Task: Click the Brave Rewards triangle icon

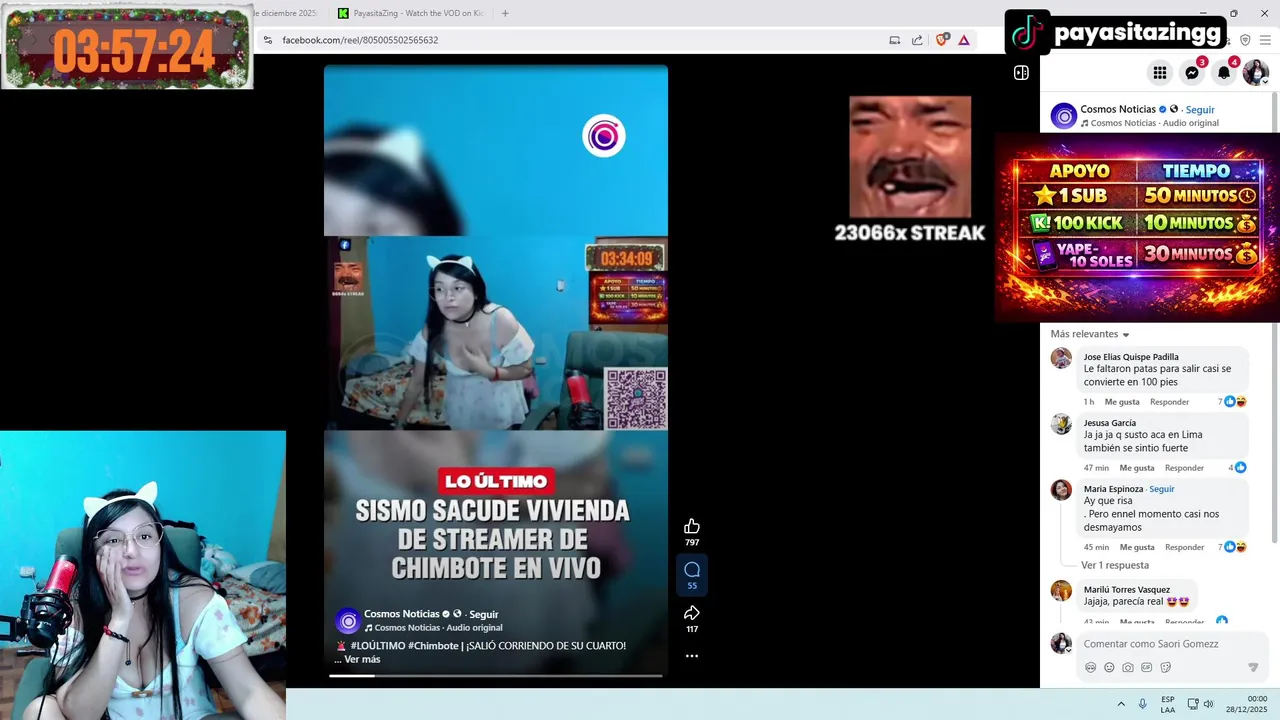Action: [x=964, y=40]
